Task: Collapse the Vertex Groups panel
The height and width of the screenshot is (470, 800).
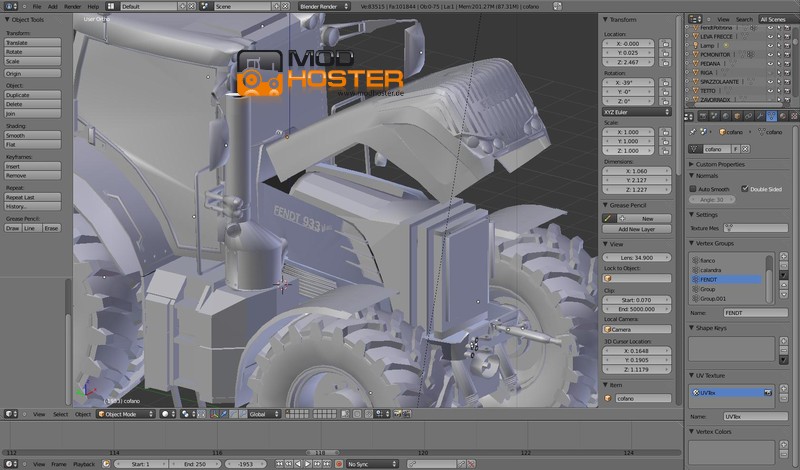Action: (692, 243)
